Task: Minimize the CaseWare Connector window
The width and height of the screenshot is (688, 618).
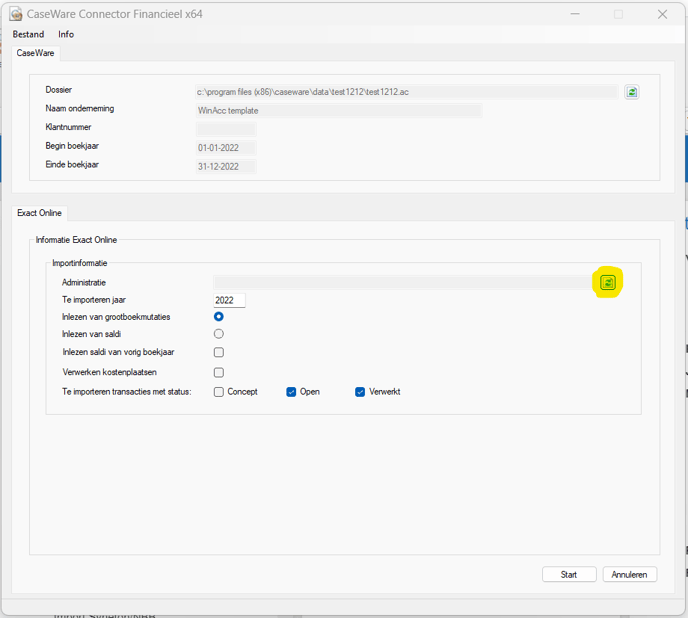Action: (575, 14)
